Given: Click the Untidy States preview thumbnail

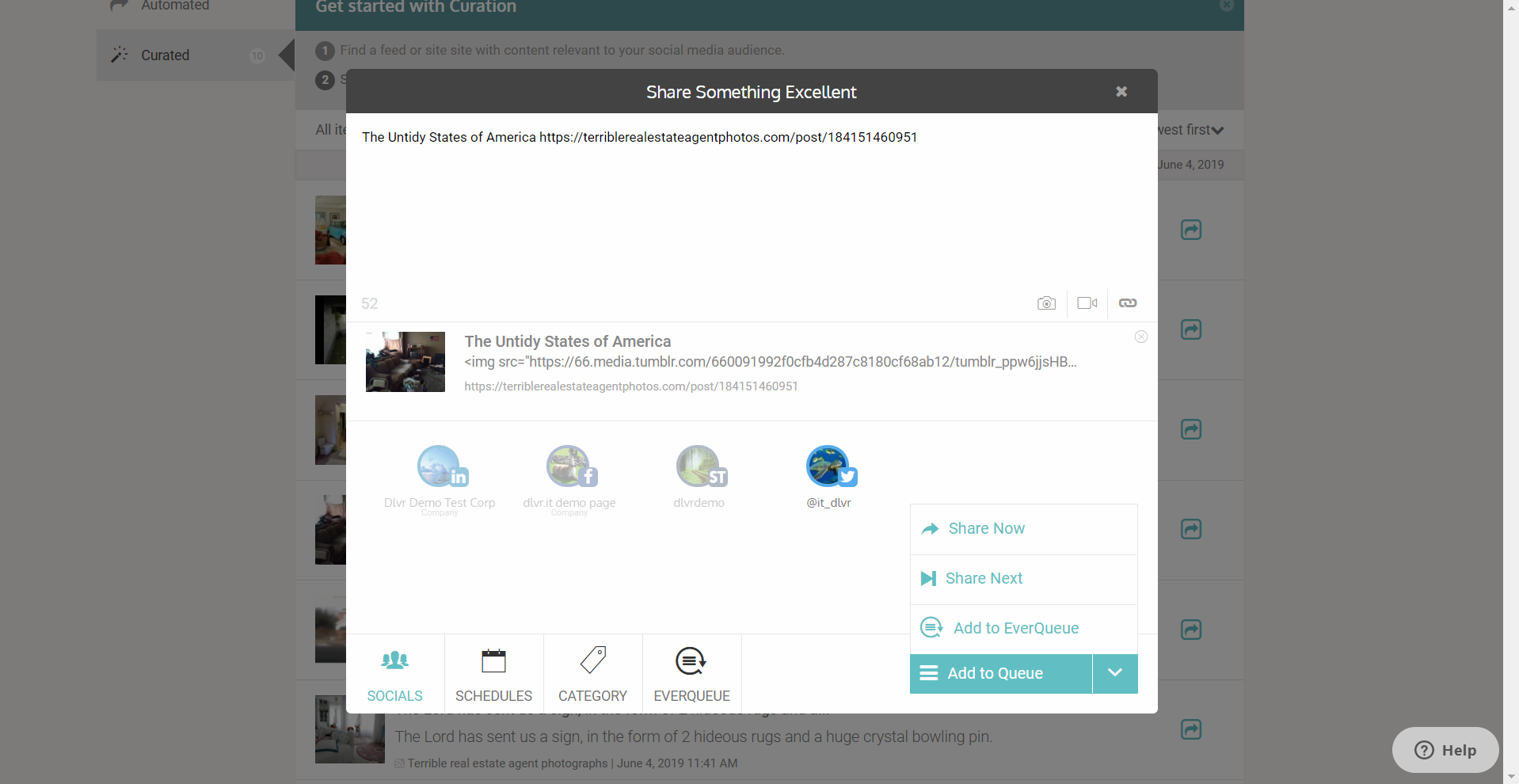Looking at the screenshot, I should pyautogui.click(x=405, y=362).
